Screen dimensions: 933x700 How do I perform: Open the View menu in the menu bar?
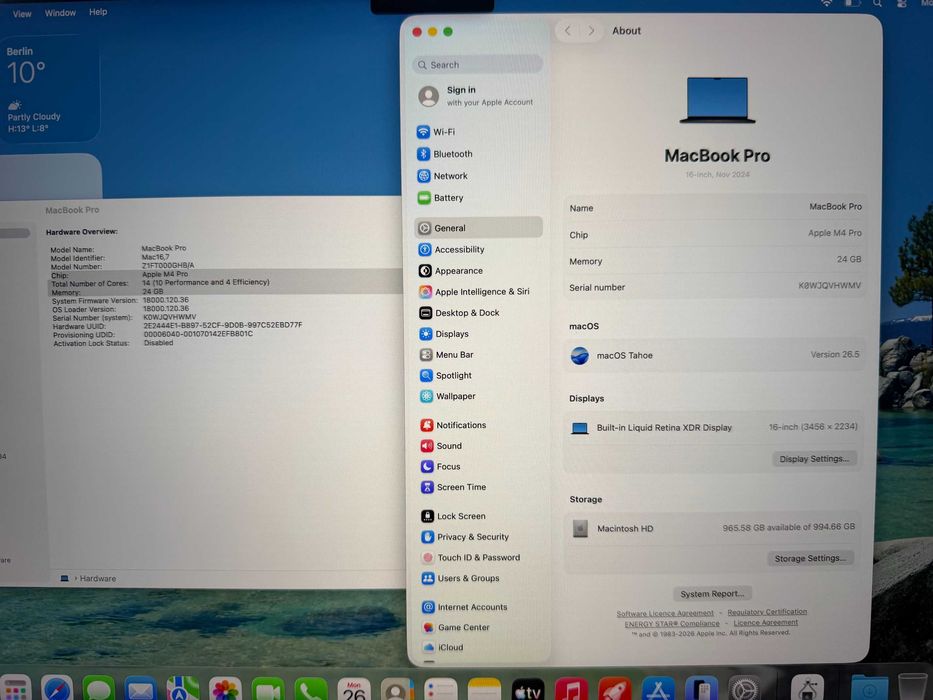pos(22,13)
